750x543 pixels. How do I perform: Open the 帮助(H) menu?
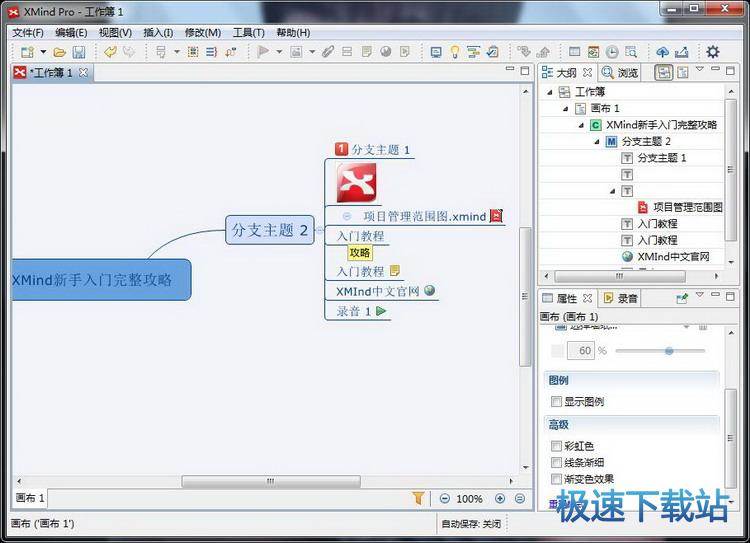click(293, 33)
